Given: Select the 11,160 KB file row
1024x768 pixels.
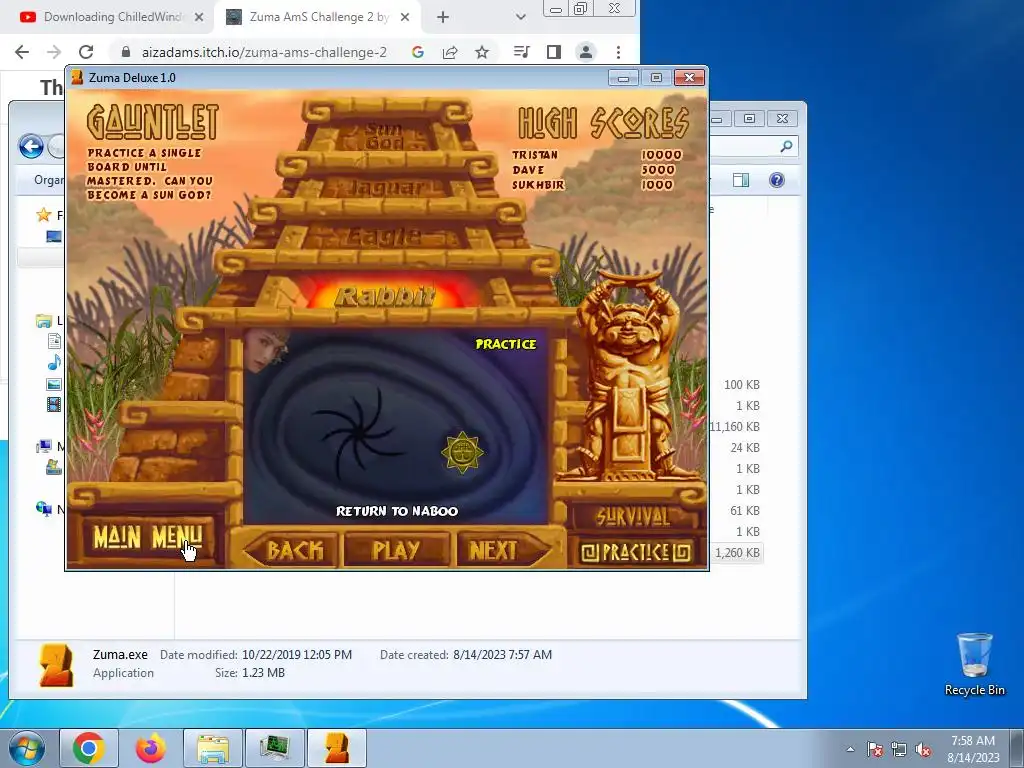Looking at the screenshot, I should [735, 426].
